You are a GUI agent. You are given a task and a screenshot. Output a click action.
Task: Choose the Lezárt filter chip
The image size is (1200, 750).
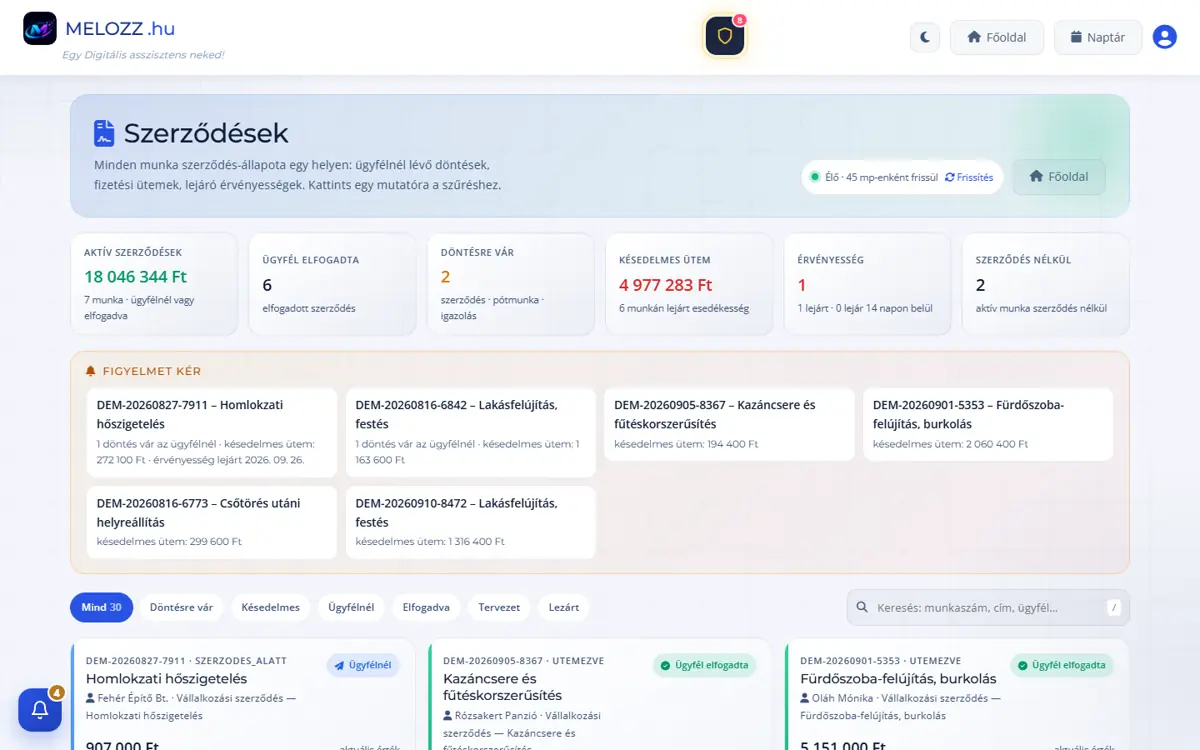pos(564,607)
